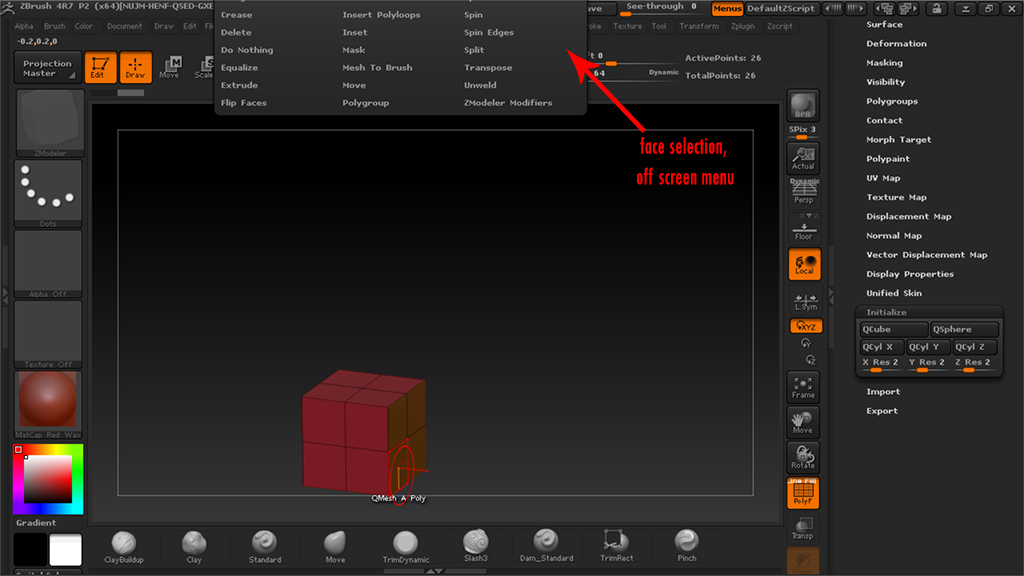Viewport: 1024px width, 576px height.
Task: Toggle Local rotation mode
Action: click(805, 264)
